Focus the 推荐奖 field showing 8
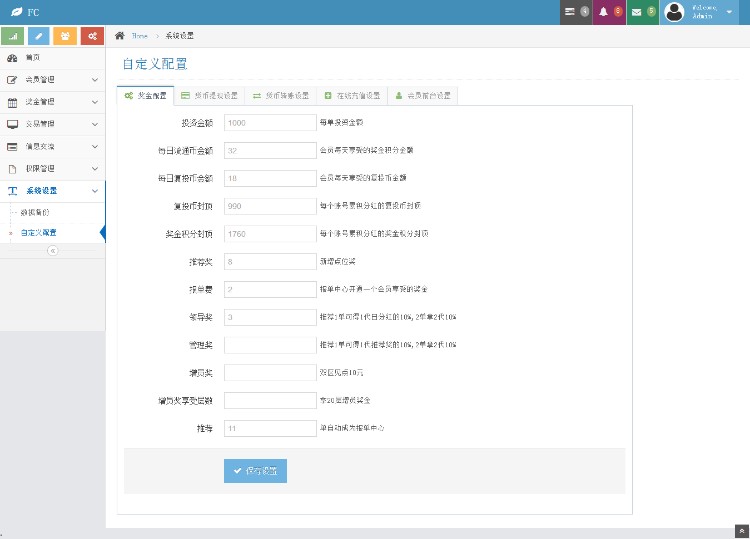The width and height of the screenshot is (750, 539). [x=270, y=262]
